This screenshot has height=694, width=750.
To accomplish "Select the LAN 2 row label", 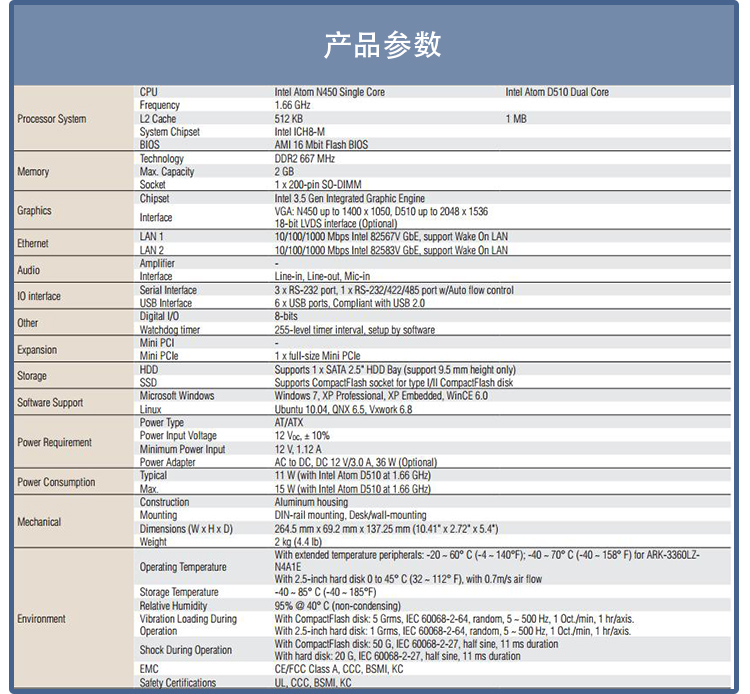I will tap(152, 250).
